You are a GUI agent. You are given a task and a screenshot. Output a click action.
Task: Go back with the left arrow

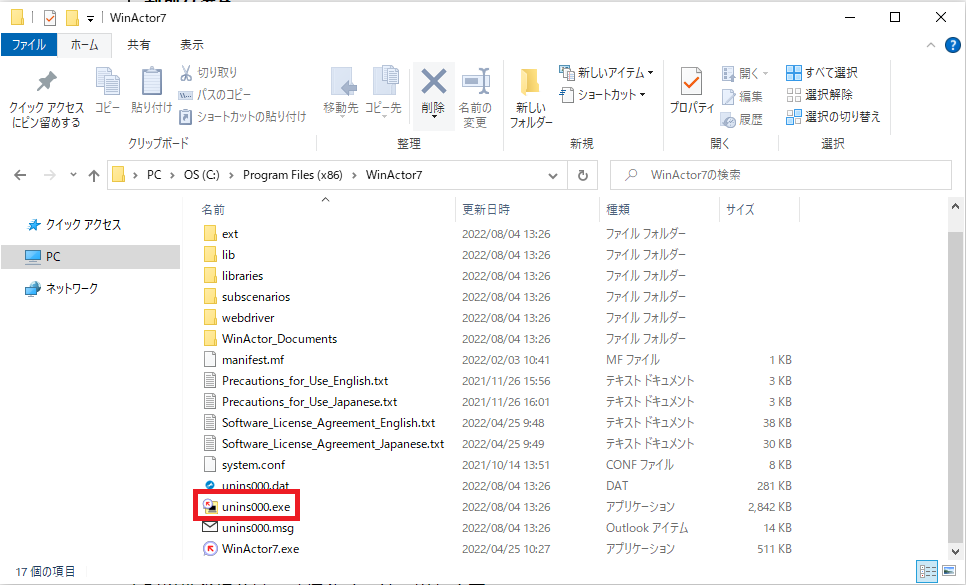tap(20, 176)
